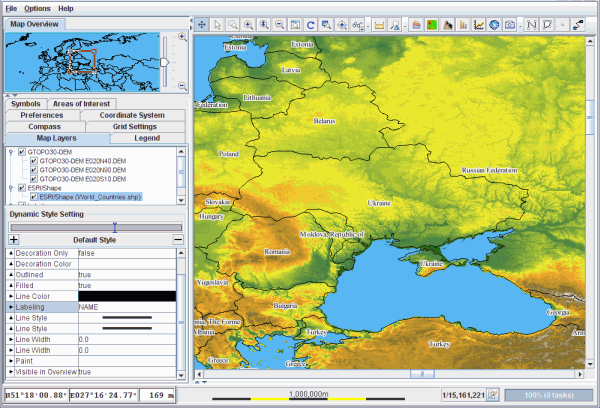The height and width of the screenshot is (408, 600).
Task: Click the Refresh map icon
Action: [x=311, y=23]
